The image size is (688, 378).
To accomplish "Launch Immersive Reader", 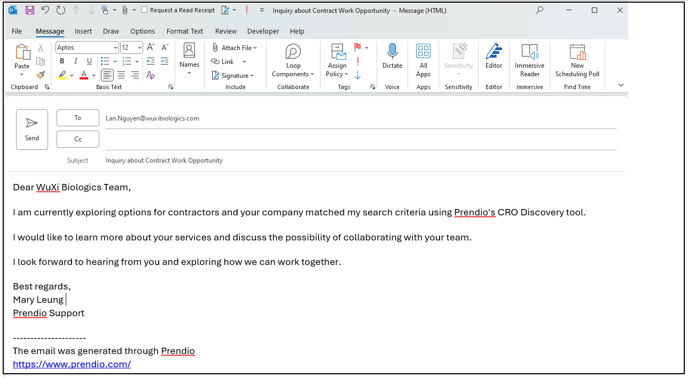I will click(x=530, y=61).
